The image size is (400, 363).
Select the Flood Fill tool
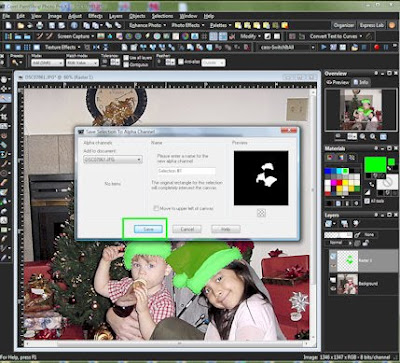(4, 202)
